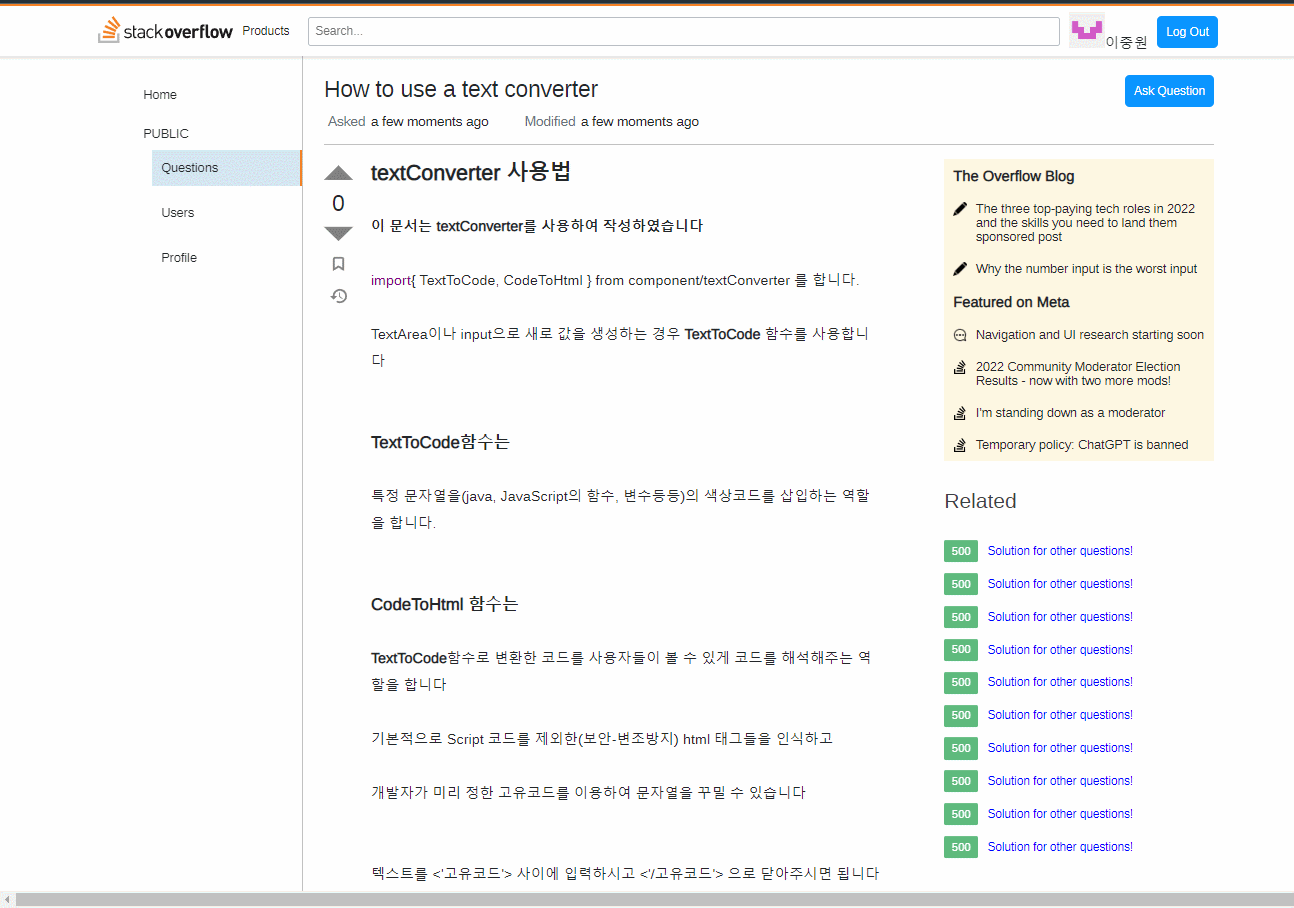Open Users in the sidebar

(178, 213)
